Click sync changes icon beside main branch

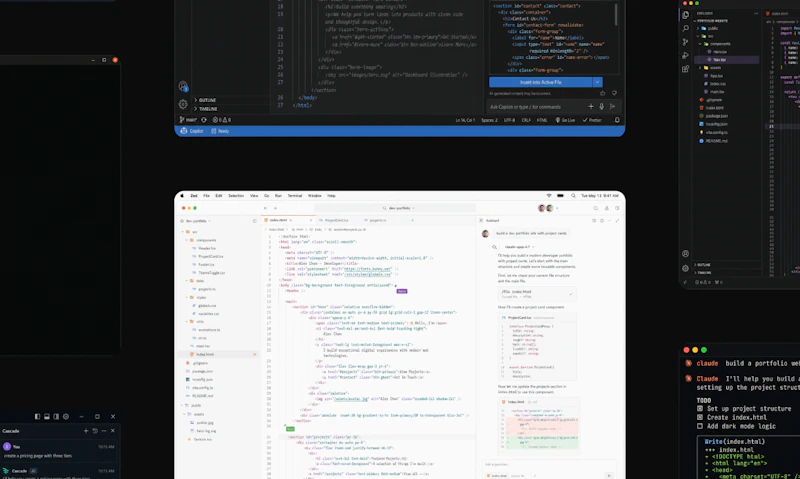pyautogui.click(x=204, y=120)
